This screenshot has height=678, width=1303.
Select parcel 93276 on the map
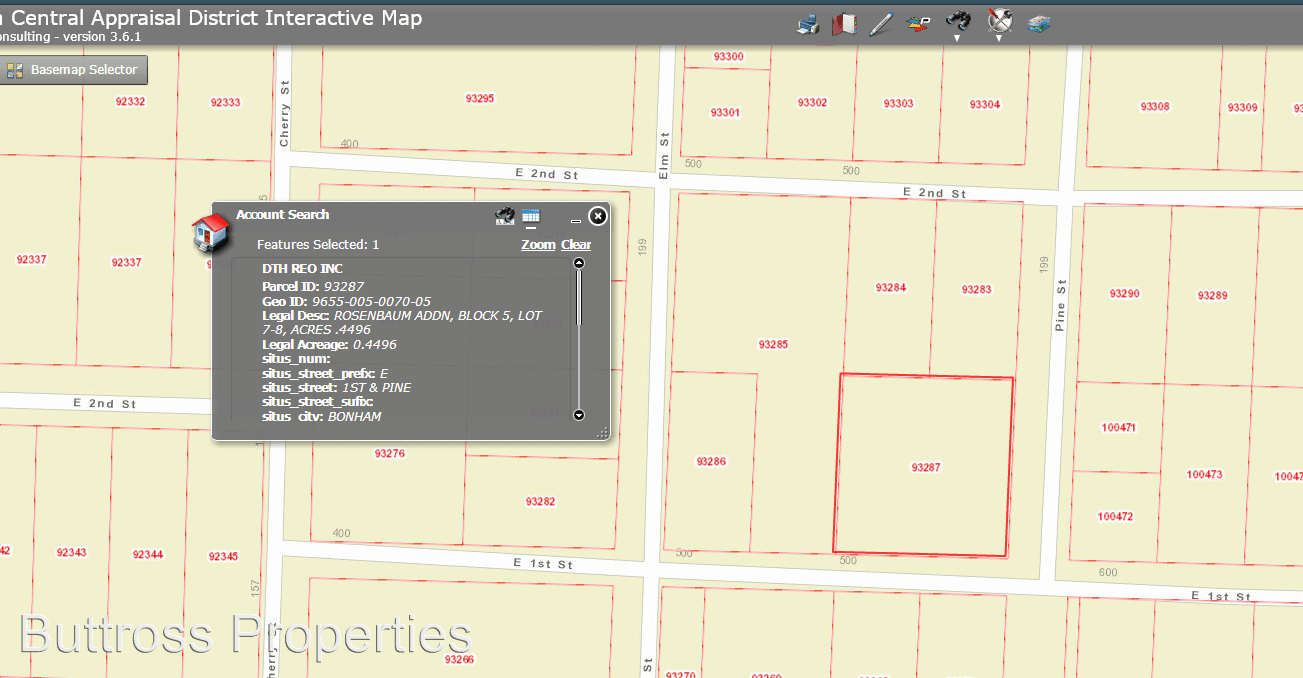[x=390, y=453]
